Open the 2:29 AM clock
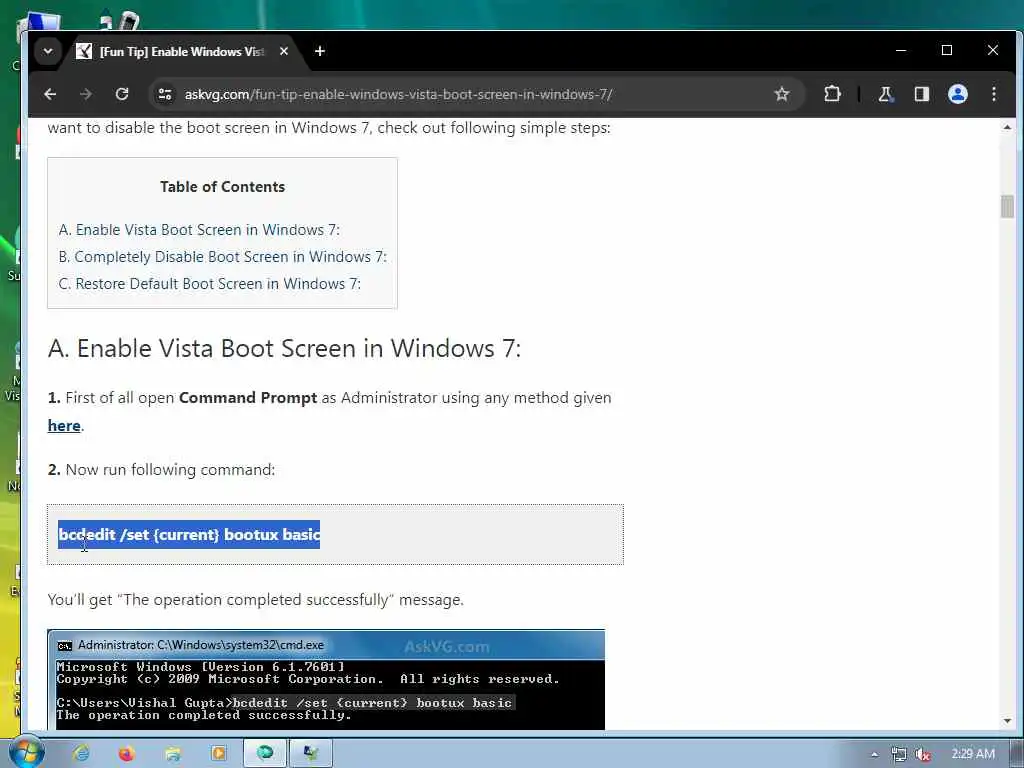This screenshot has height=768, width=1024. tap(973, 754)
